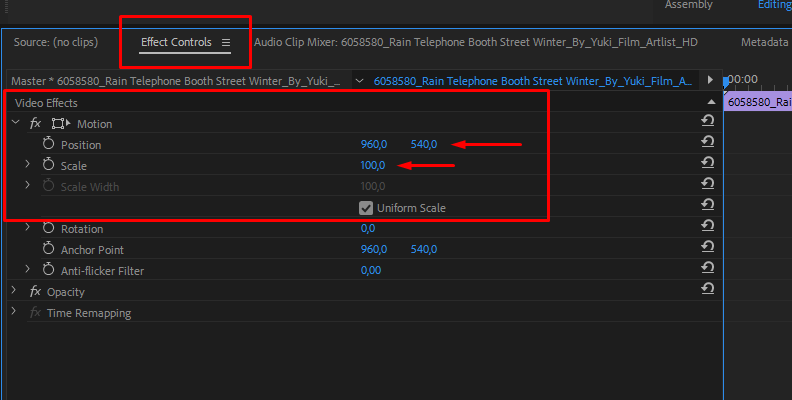Expand the Time Remapping effect group

coord(14,312)
